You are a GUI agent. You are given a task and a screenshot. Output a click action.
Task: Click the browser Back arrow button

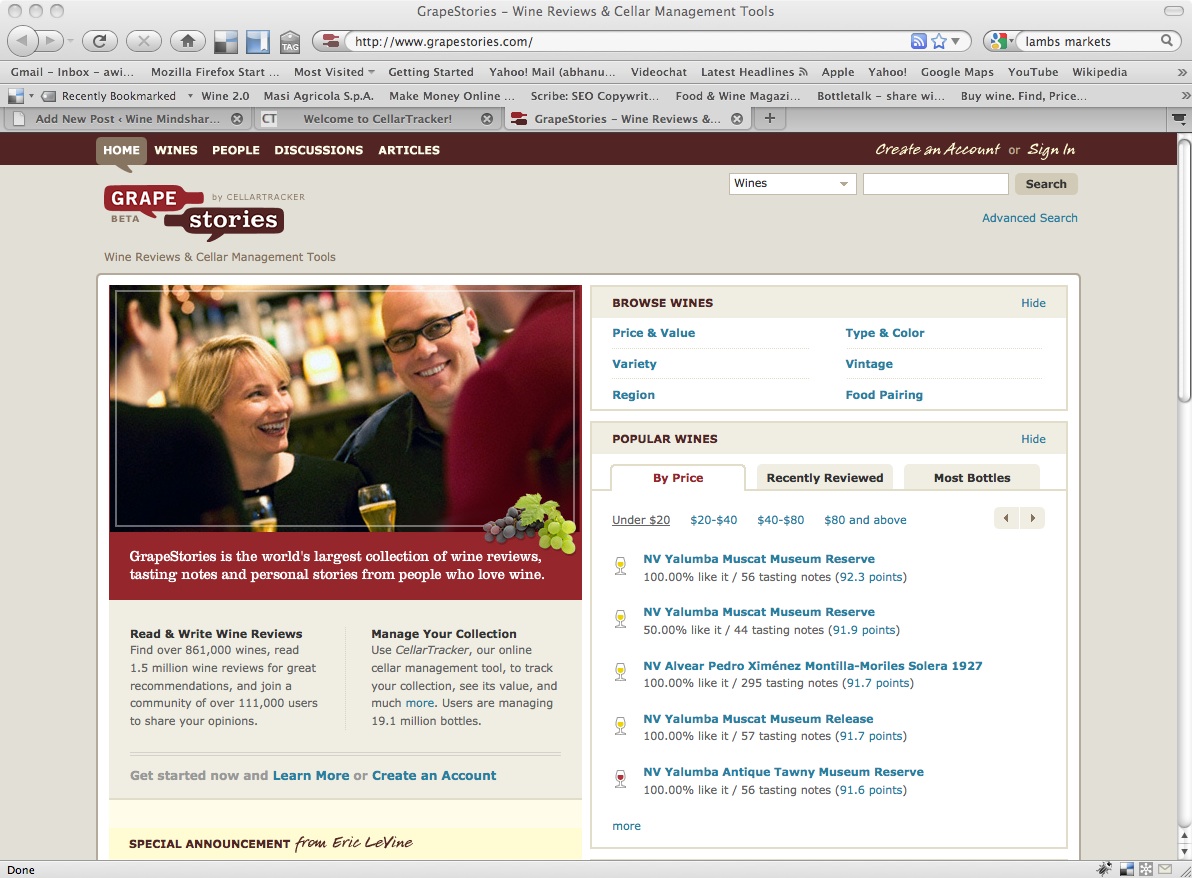(x=22, y=40)
